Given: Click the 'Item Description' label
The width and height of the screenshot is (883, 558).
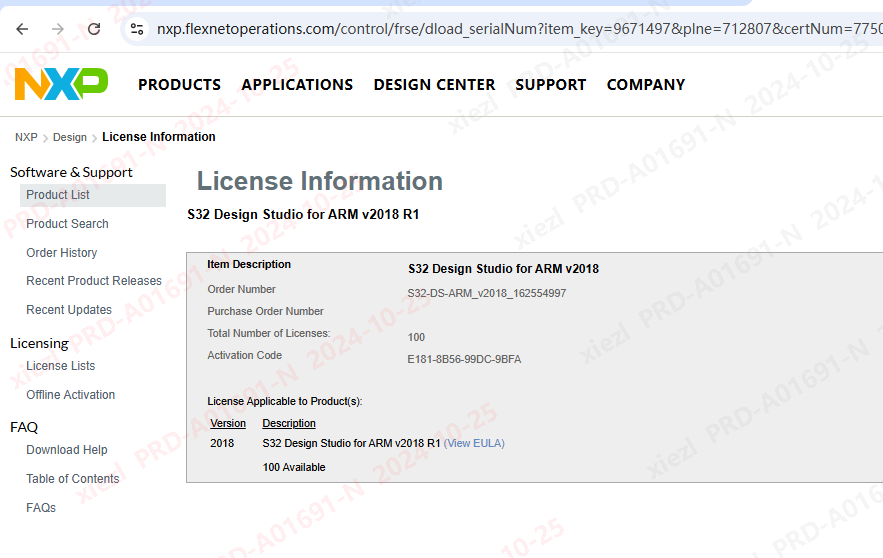Looking at the screenshot, I should coord(249,265).
